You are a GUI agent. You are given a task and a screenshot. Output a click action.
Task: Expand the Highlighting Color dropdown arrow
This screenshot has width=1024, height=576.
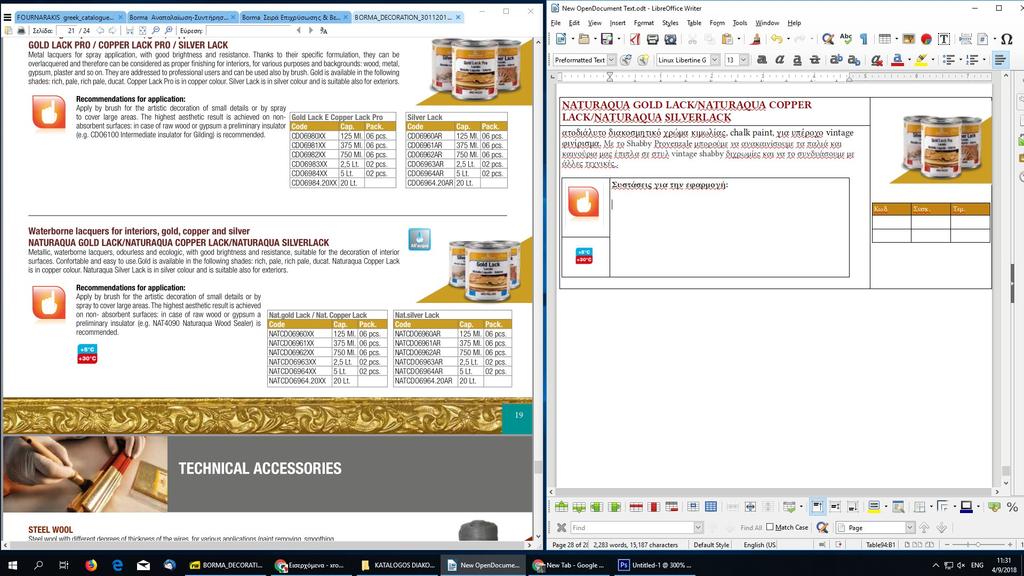pos(932,60)
